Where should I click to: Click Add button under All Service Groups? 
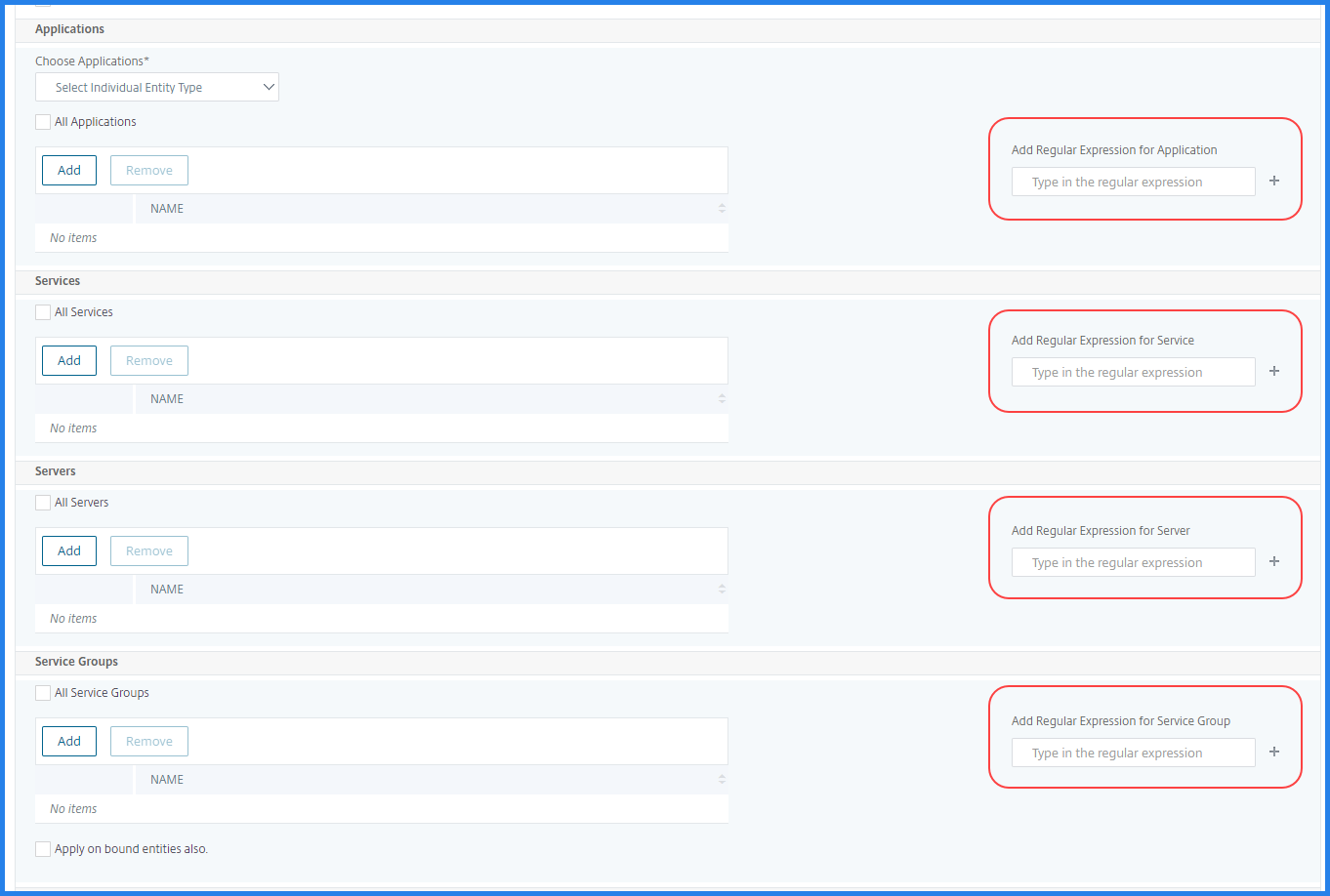pos(69,741)
